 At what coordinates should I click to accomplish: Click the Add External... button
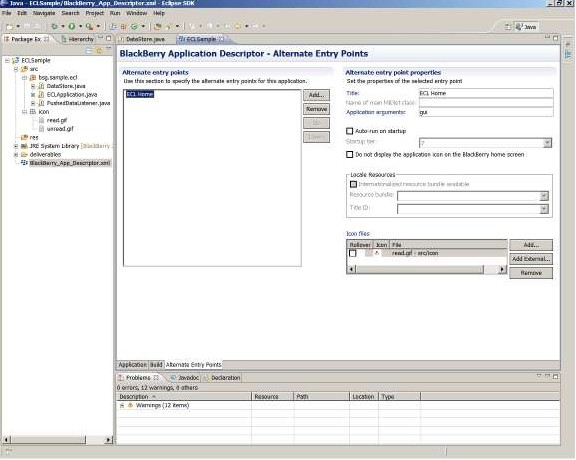(x=531, y=259)
